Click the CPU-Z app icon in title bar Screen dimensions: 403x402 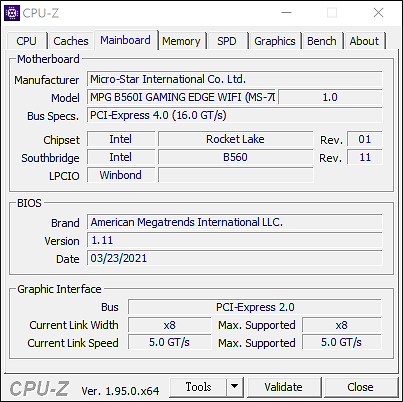(x=12, y=13)
